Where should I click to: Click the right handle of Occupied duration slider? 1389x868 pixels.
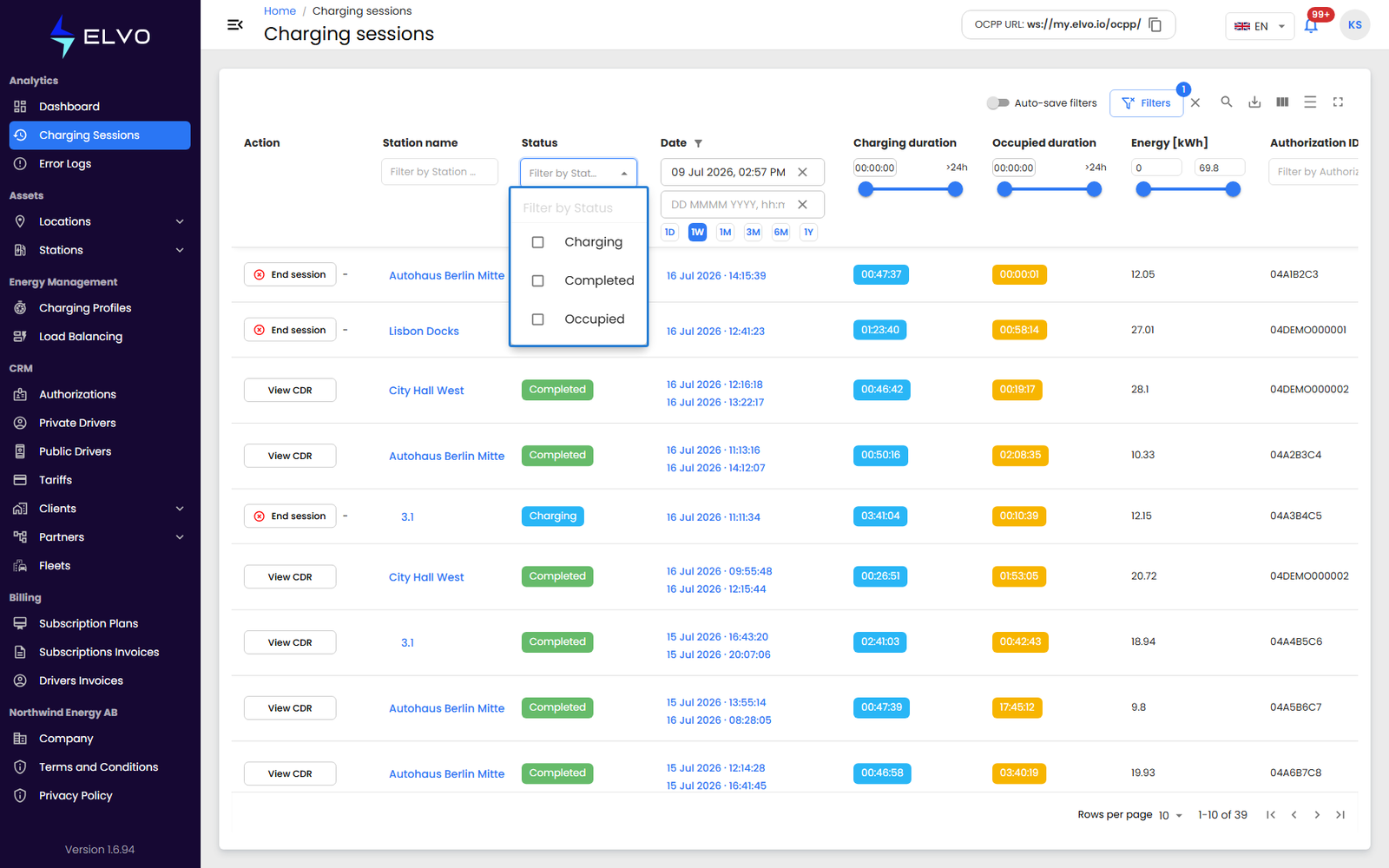1094,189
